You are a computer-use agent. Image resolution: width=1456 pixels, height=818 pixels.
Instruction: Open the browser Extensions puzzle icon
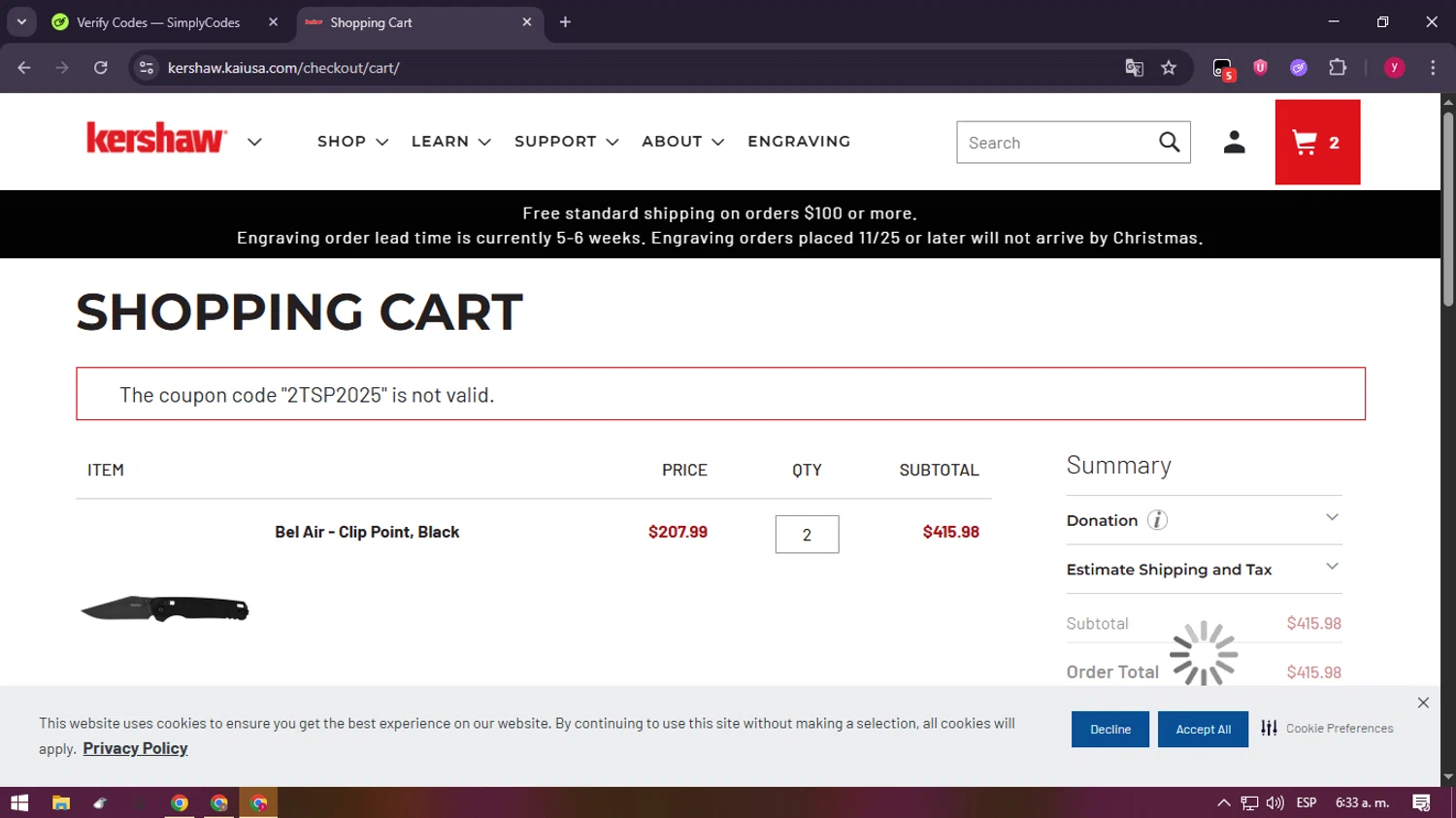[x=1338, y=68]
